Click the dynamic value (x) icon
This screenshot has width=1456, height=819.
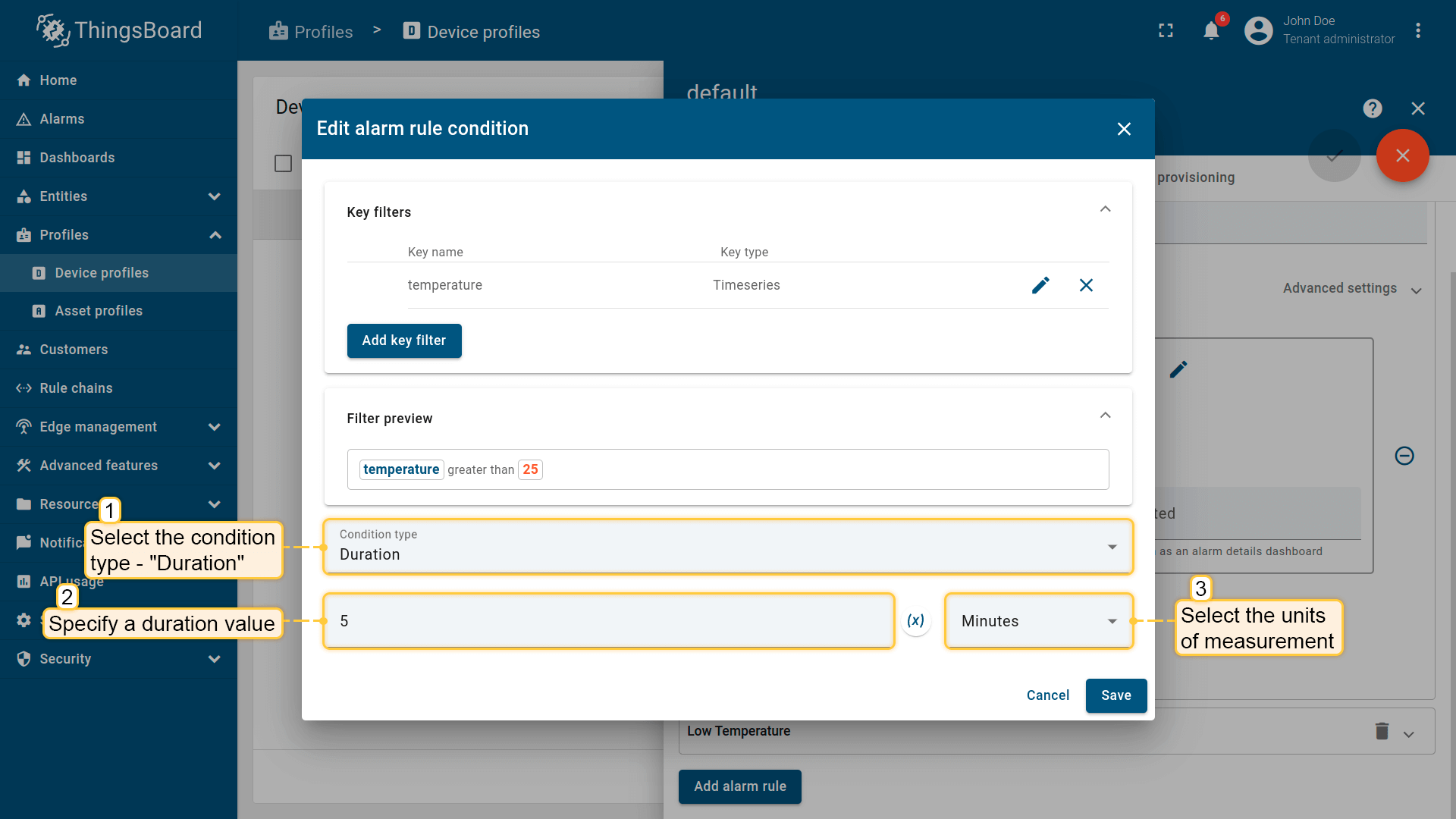click(916, 621)
